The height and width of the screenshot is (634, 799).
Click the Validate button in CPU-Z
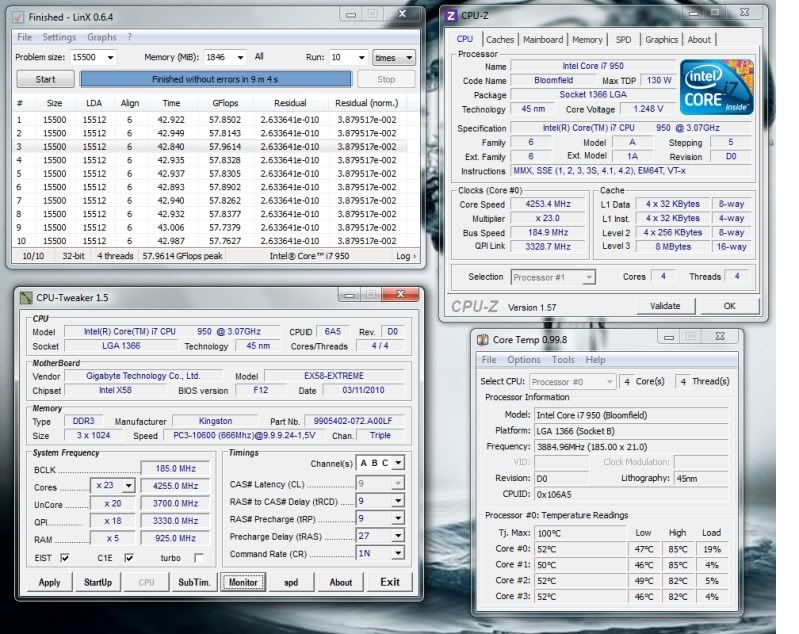click(665, 306)
